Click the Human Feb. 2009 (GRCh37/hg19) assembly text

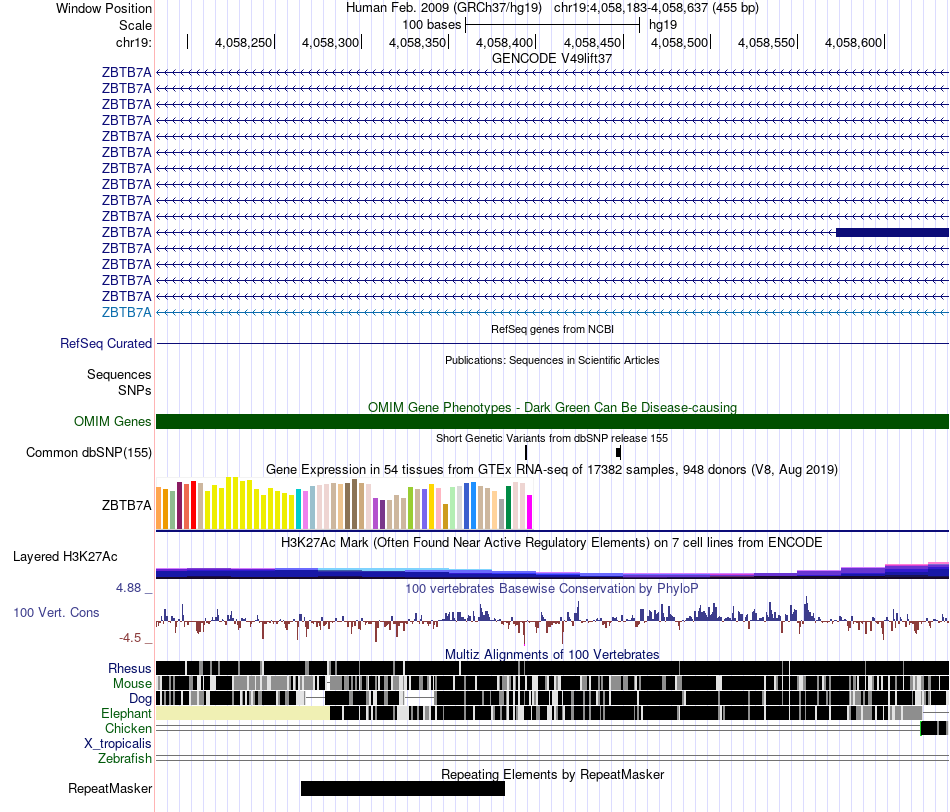point(443,8)
